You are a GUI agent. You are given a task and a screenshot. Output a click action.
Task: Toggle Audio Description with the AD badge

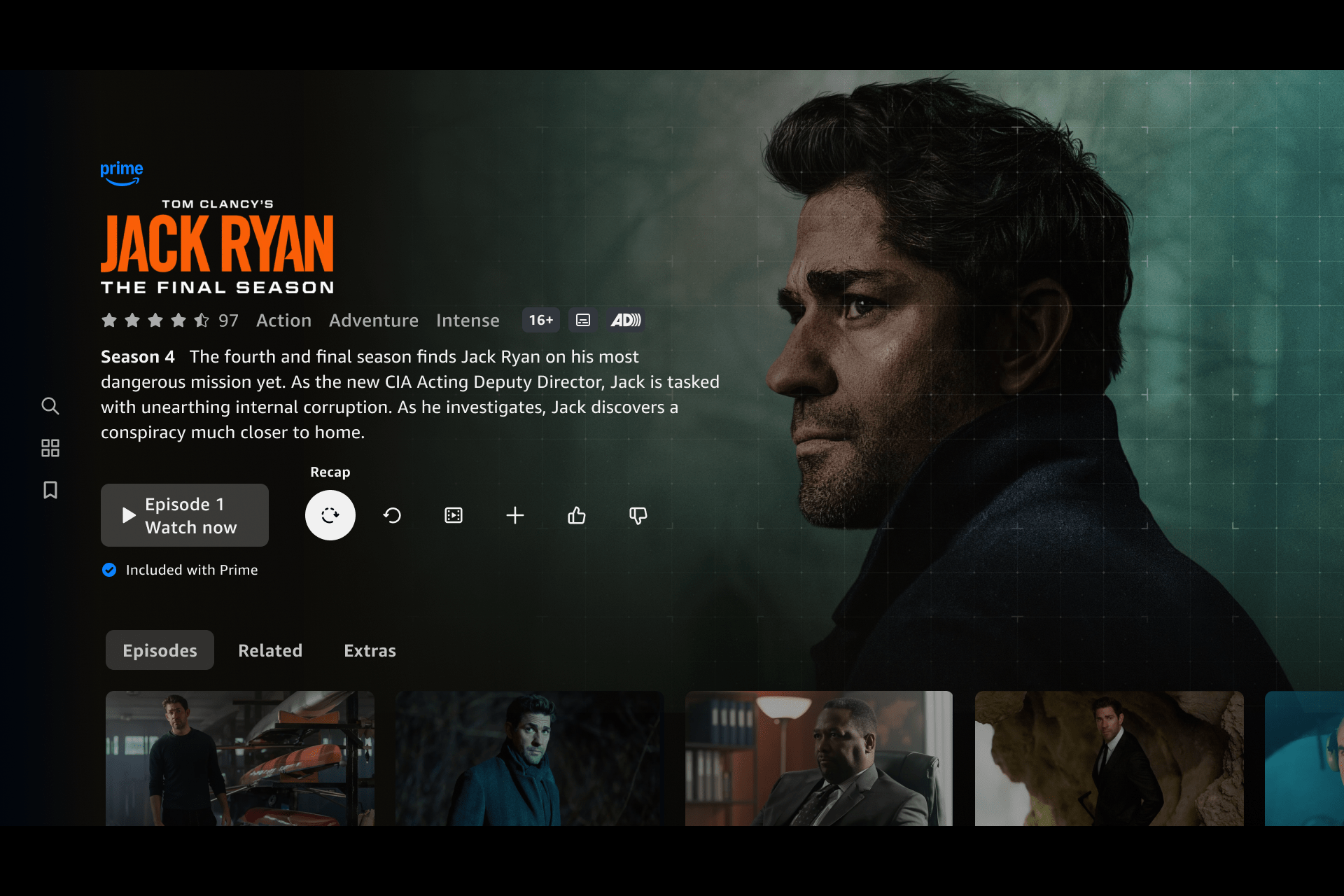point(626,320)
